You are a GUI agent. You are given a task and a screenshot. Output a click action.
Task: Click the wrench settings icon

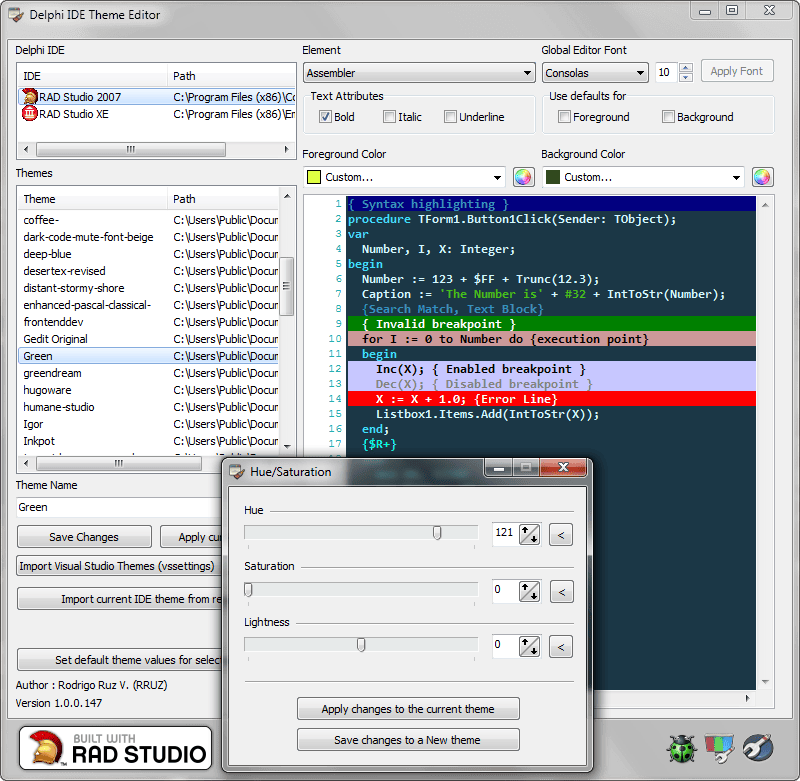click(758, 748)
